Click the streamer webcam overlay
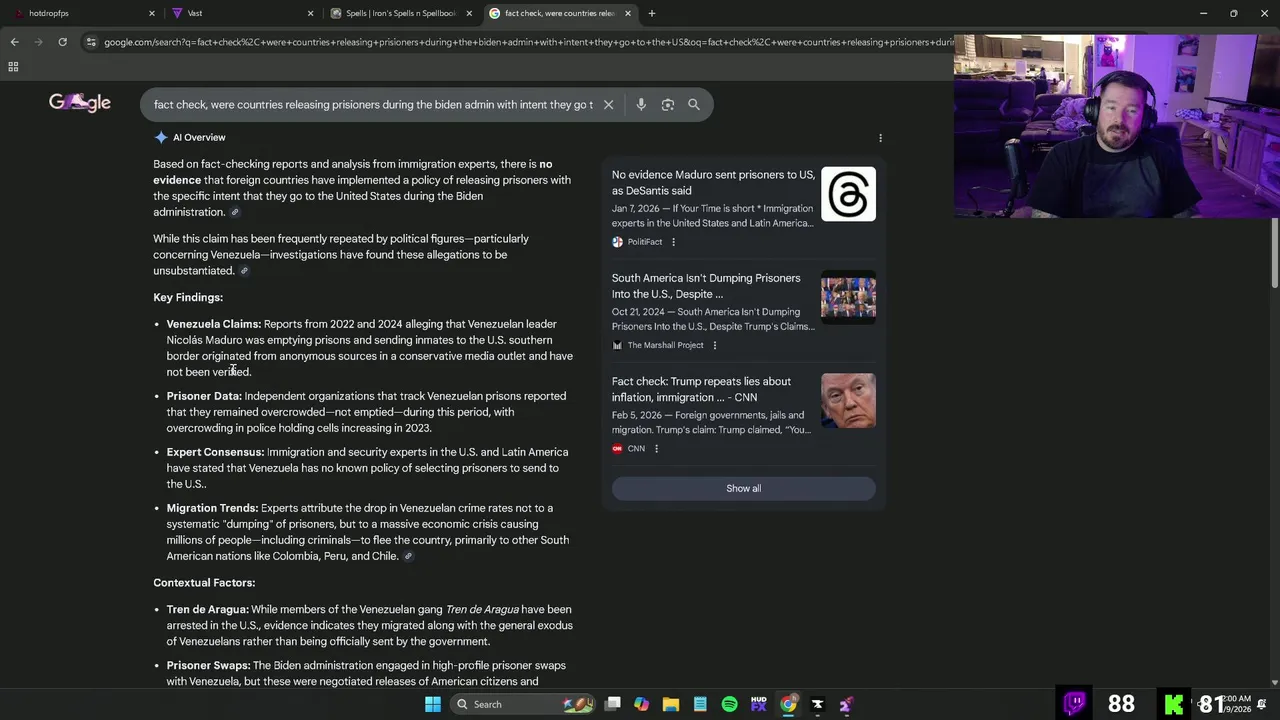The width and height of the screenshot is (1280, 720). coord(1117,126)
